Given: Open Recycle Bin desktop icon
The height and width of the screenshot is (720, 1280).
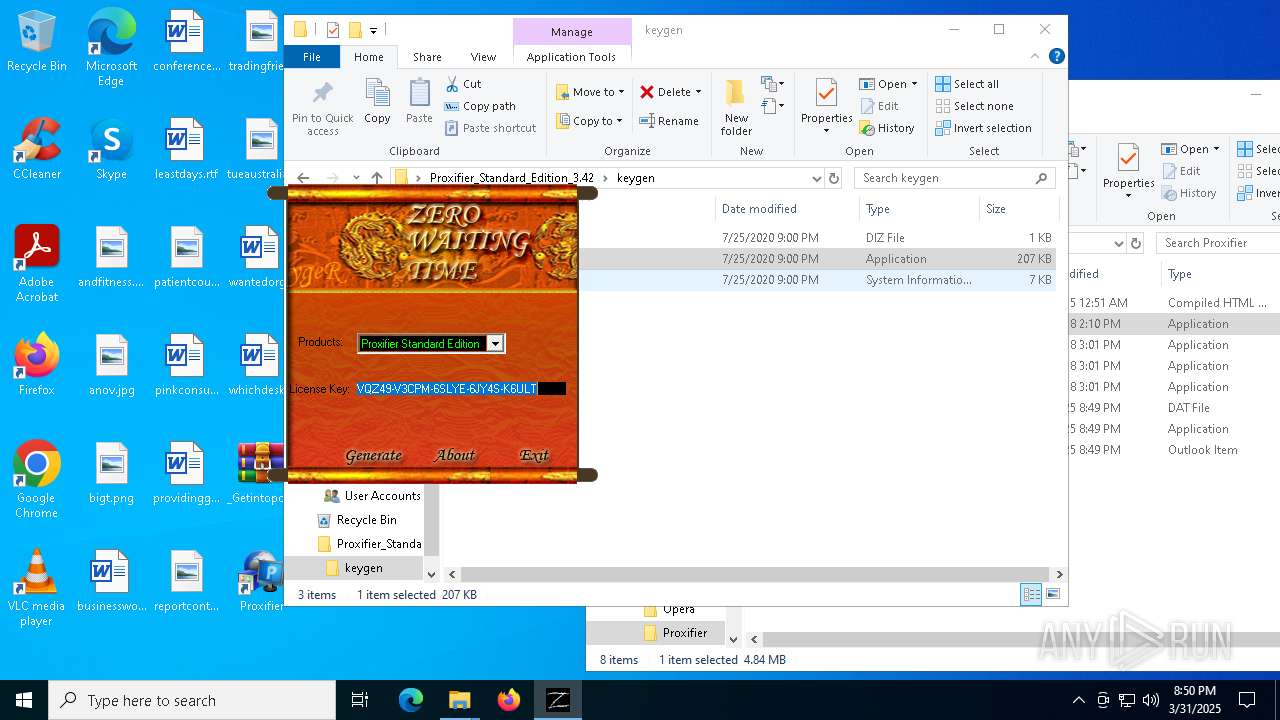Looking at the screenshot, I should coord(37,42).
